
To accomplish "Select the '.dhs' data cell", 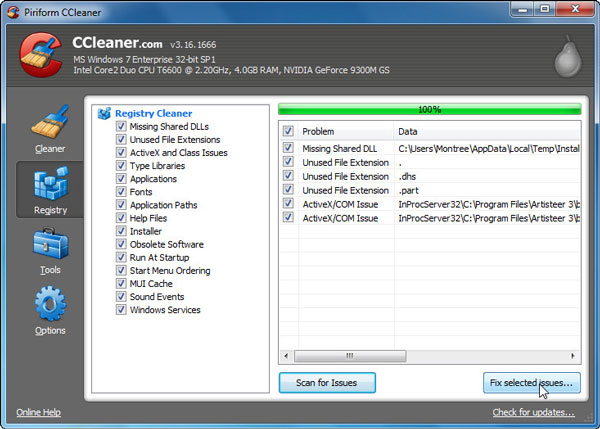I will tap(407, 176).
